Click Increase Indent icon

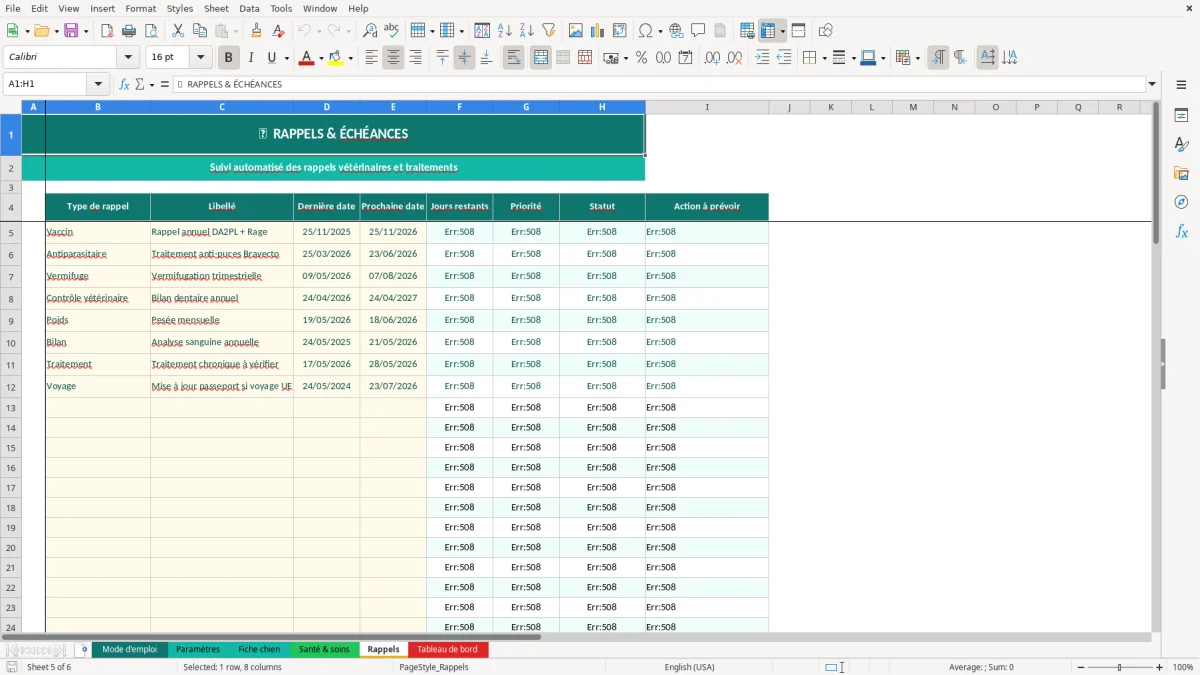pyautogui.click(x=762, y=58)
